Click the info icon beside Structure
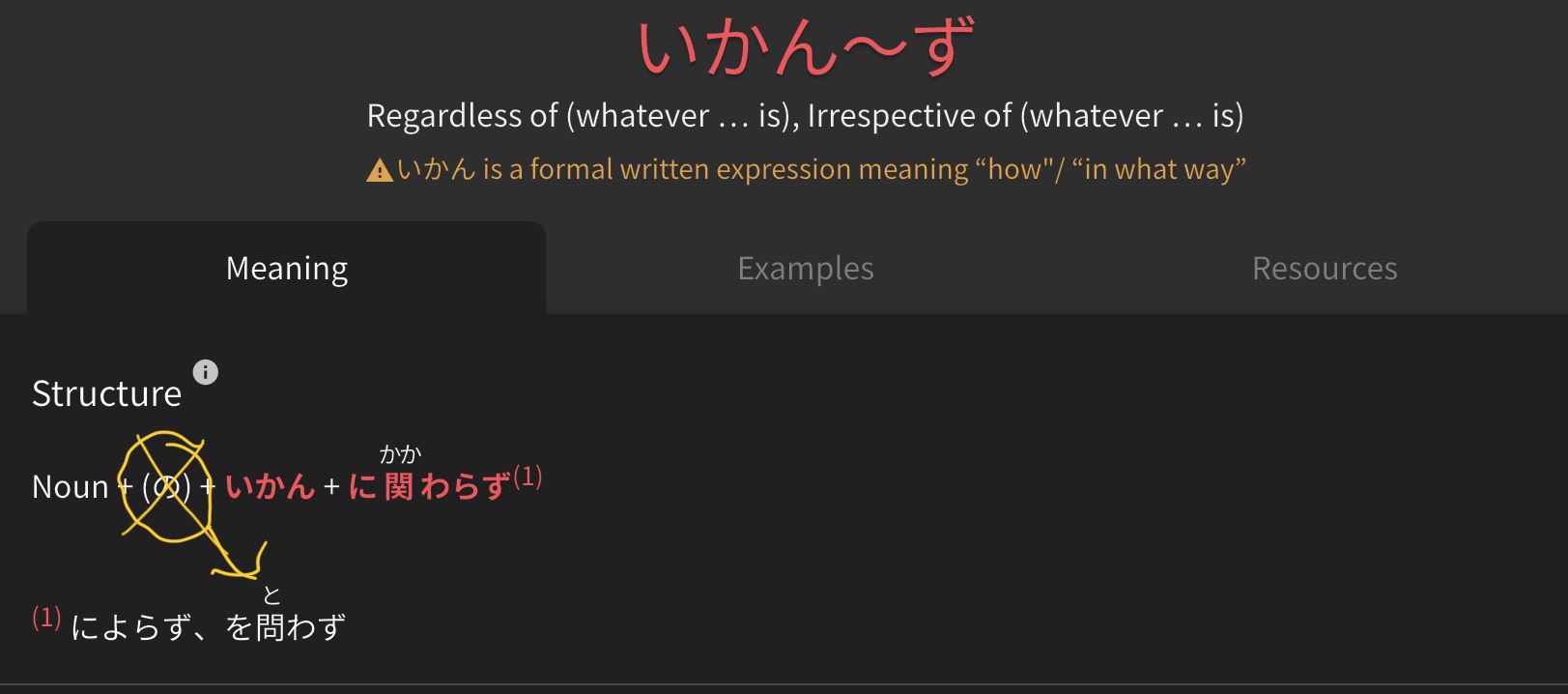1568x694 pixels. [x=206, y=372]
